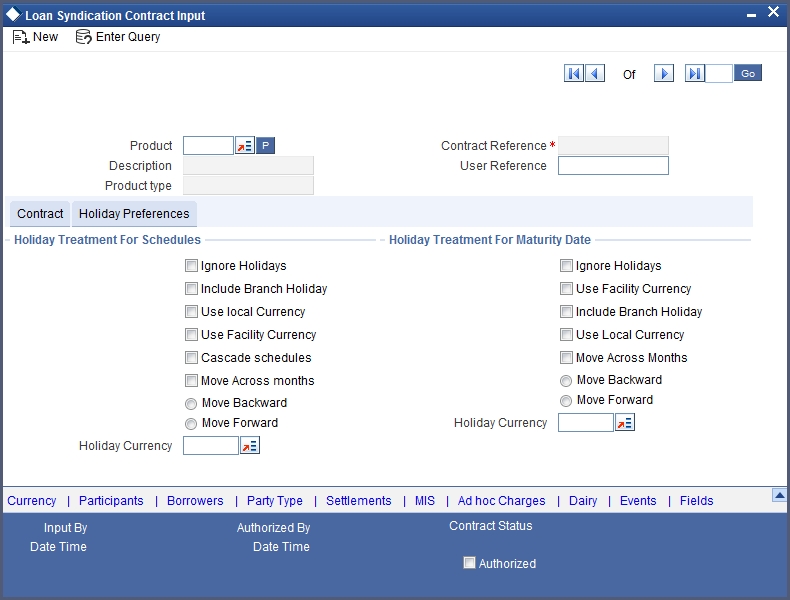Viewport: 790px width, 600px height.
Task: Expand the bottom toolbar arrow icon
Action: point(779,496)
